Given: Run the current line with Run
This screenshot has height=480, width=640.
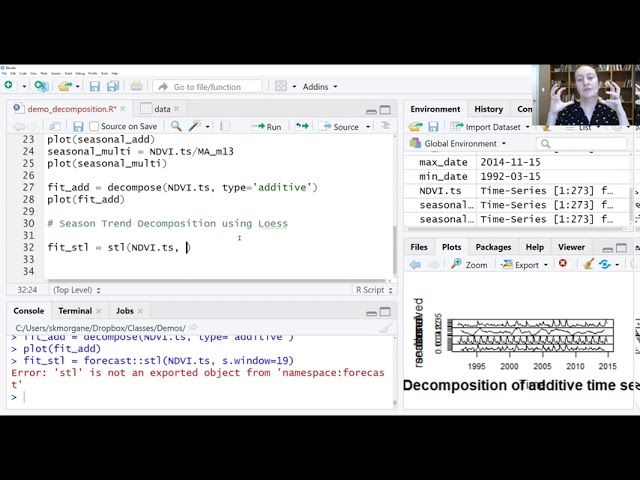Looking at the screenshot, I should [266, 127].
